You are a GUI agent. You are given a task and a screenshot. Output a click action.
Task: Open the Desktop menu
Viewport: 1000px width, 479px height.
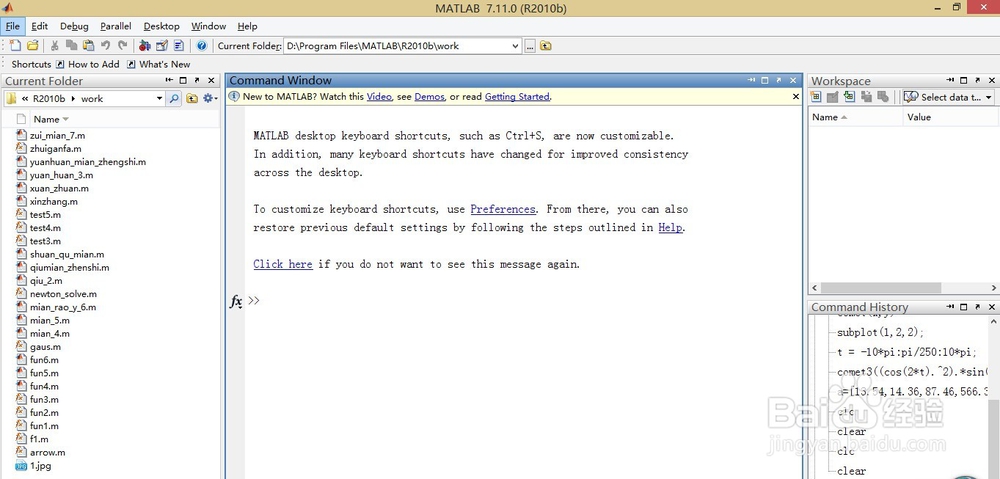161,26
